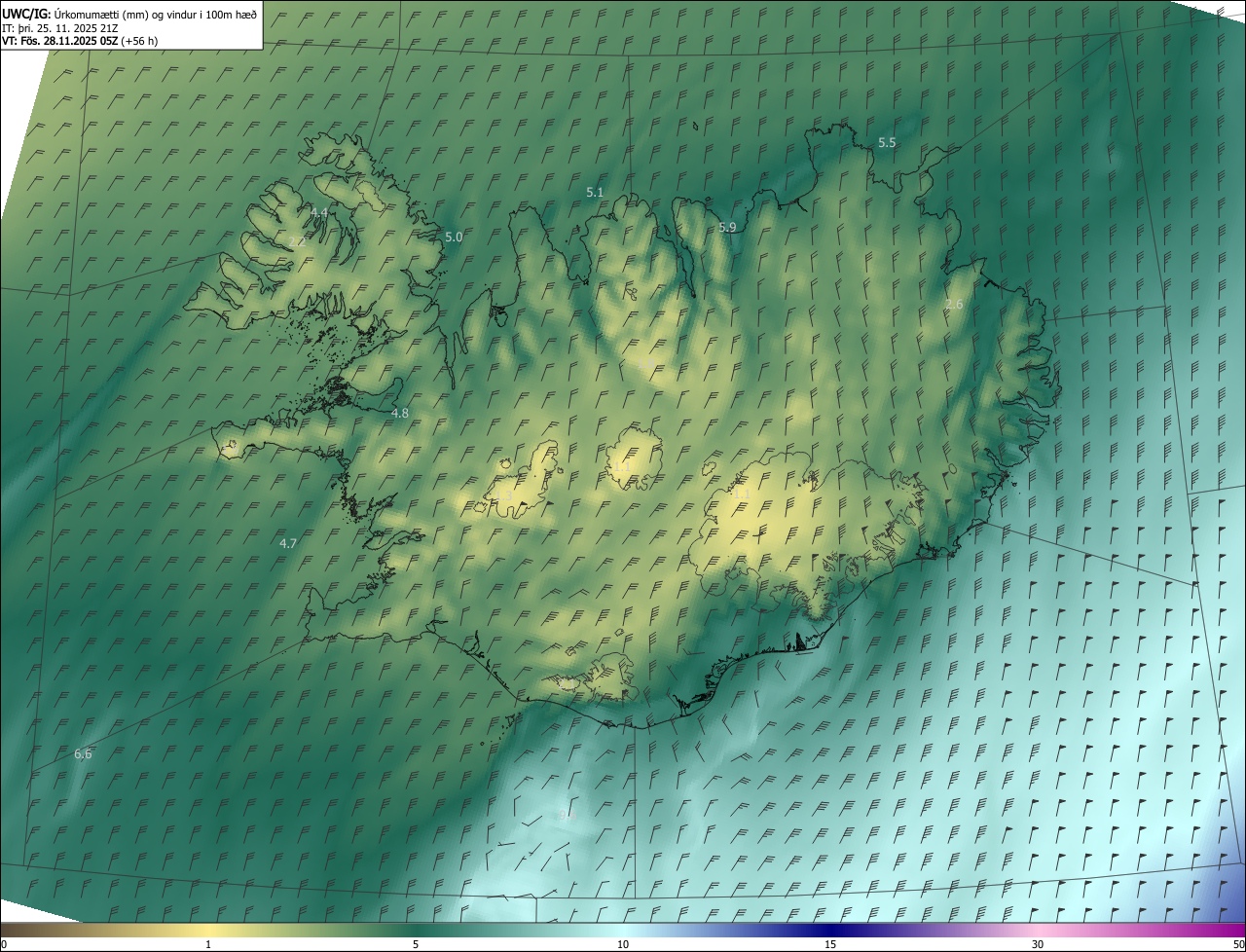Click the 2.6 value label near the Eastfjords
Image resolution: width=1246 pixels, height=952 pixels.
click(x=954, y=305)
